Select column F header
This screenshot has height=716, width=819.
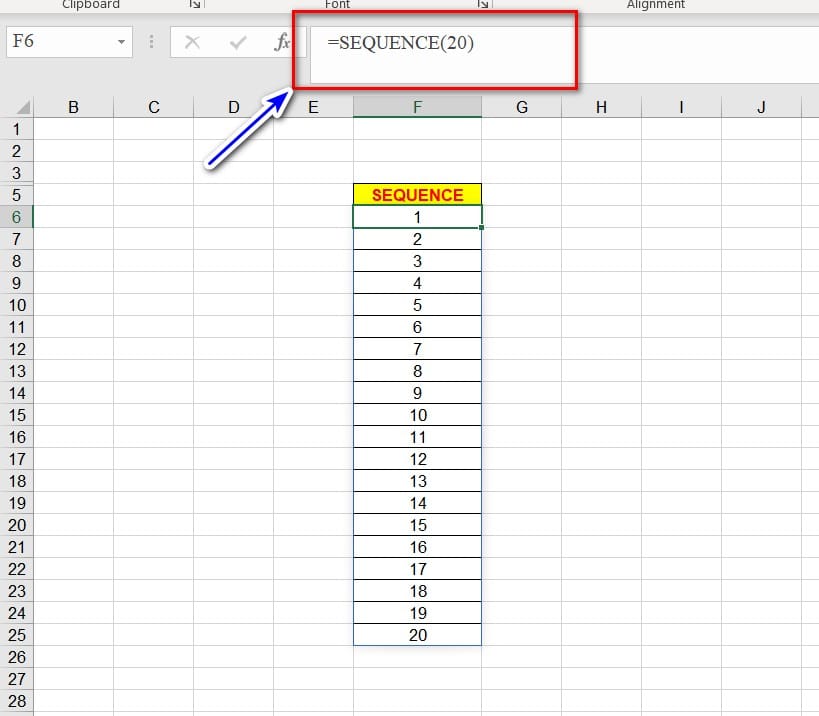tap(417, 108)
